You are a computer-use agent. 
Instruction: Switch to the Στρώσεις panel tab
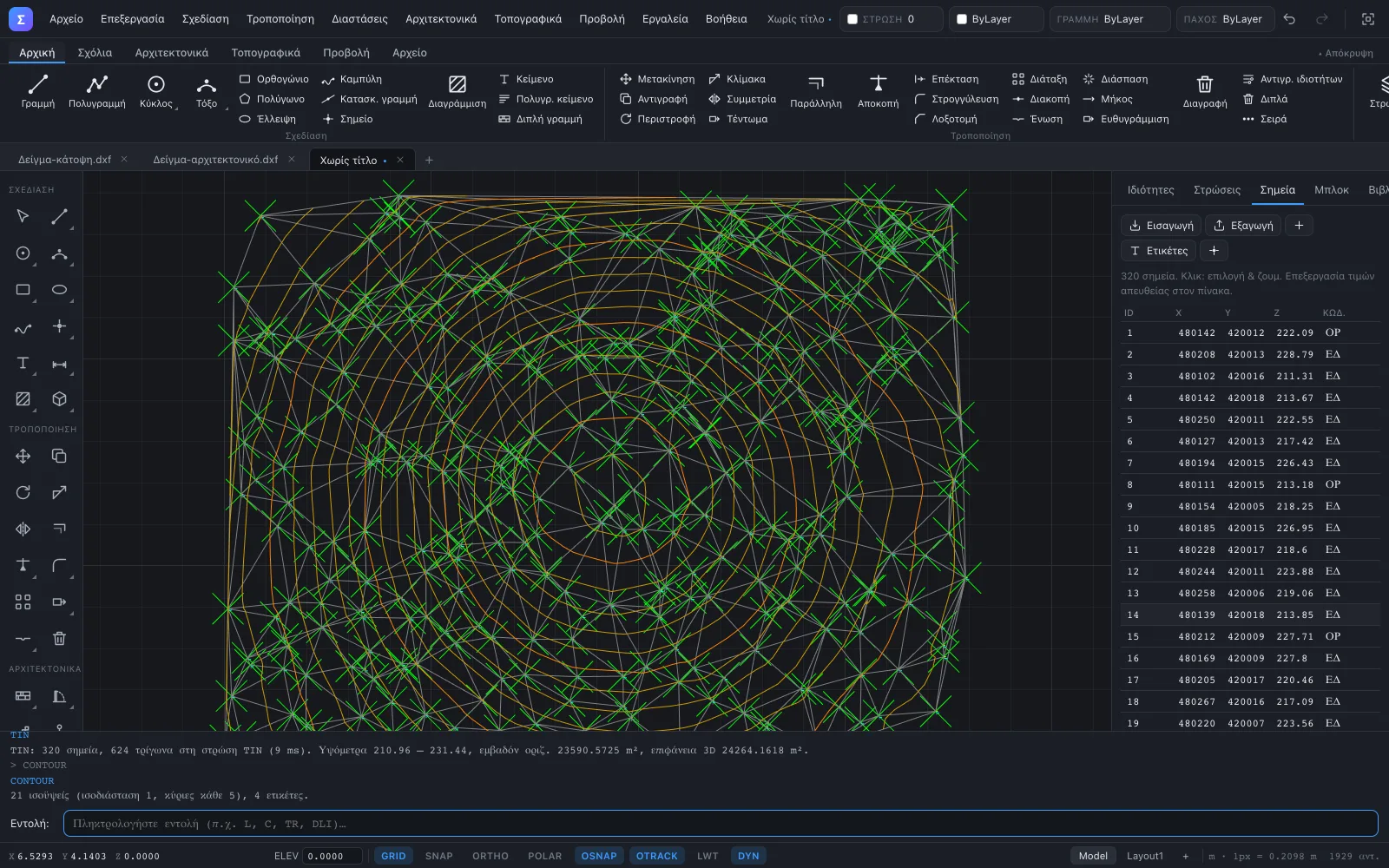1217,190
